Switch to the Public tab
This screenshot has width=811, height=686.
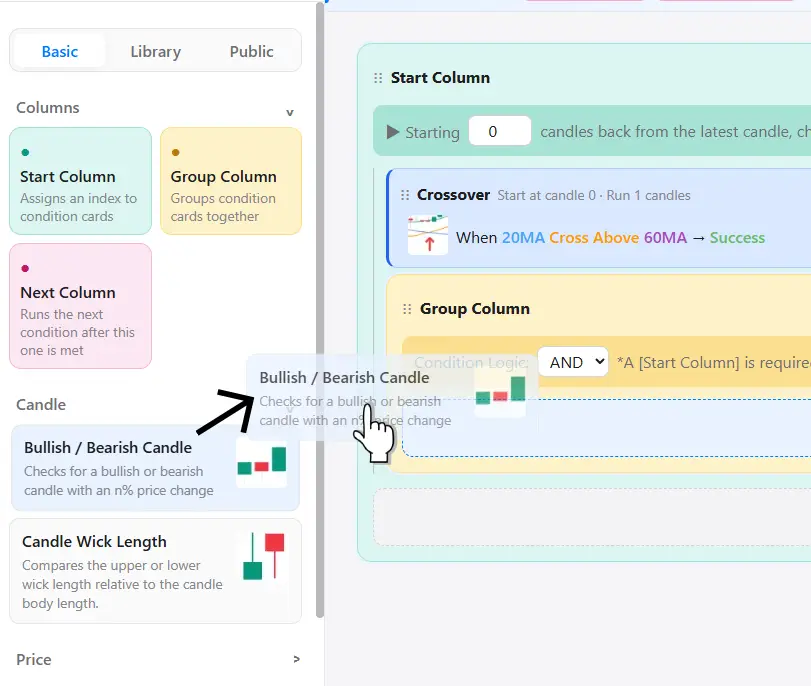pos(251,51)
